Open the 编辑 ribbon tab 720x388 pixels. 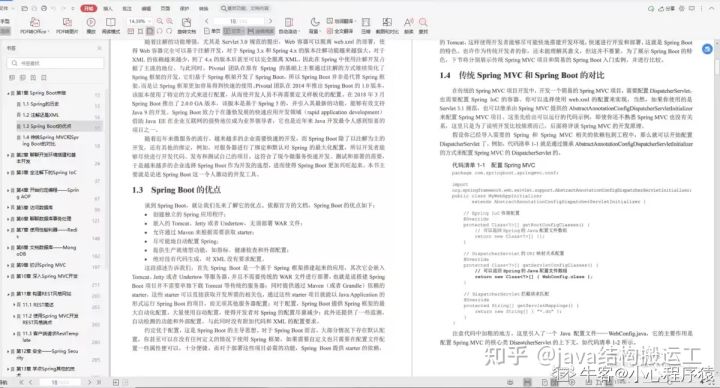coord(146,8)
